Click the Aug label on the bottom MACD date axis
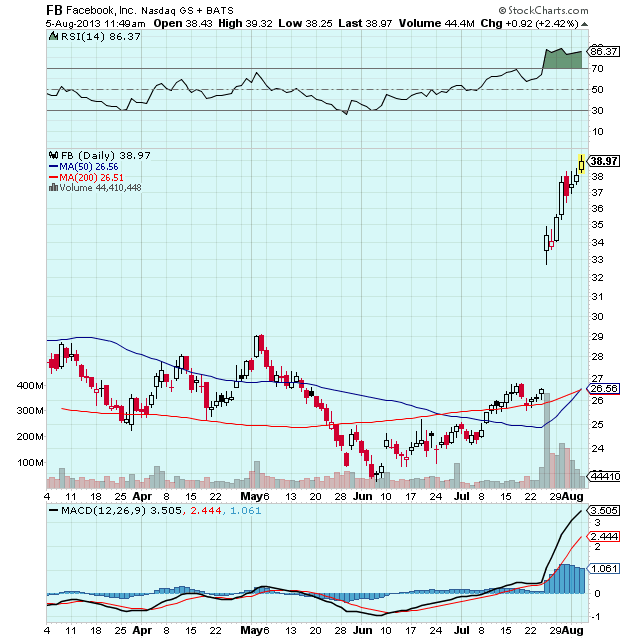This screenshot has height=639, width=620. tap(572, 630)
